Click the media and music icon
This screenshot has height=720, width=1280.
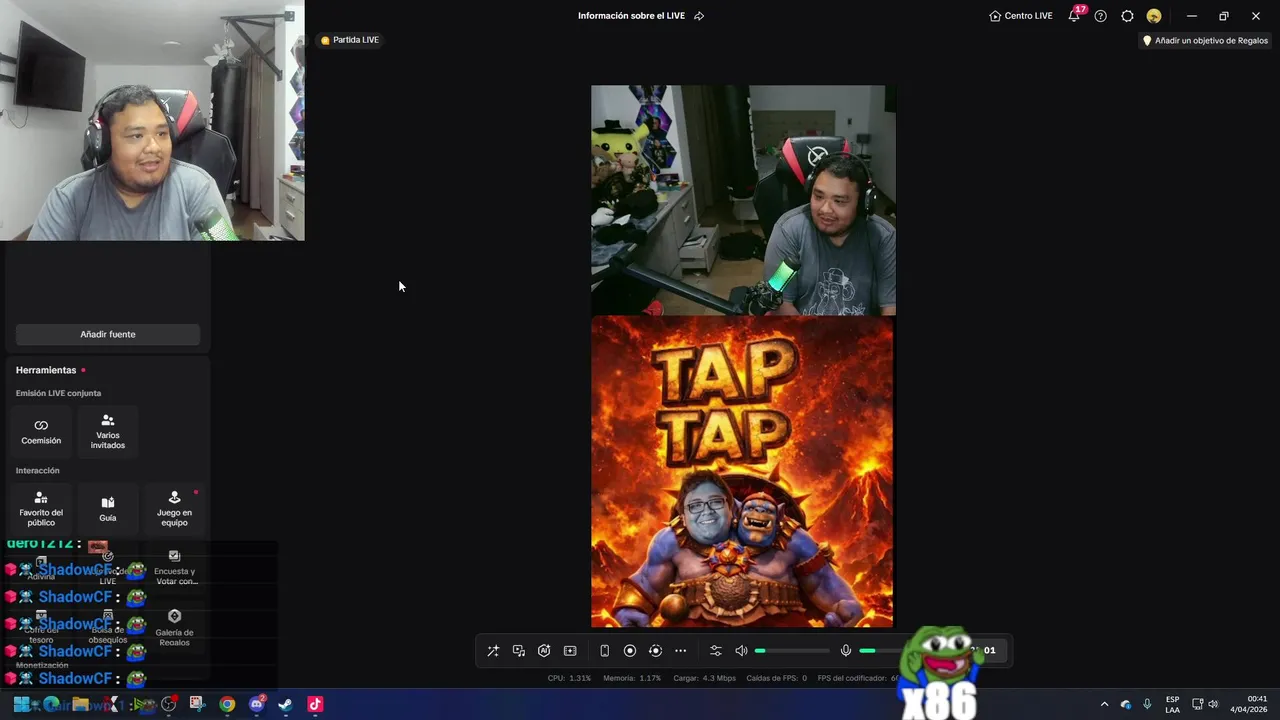[519, 651]
